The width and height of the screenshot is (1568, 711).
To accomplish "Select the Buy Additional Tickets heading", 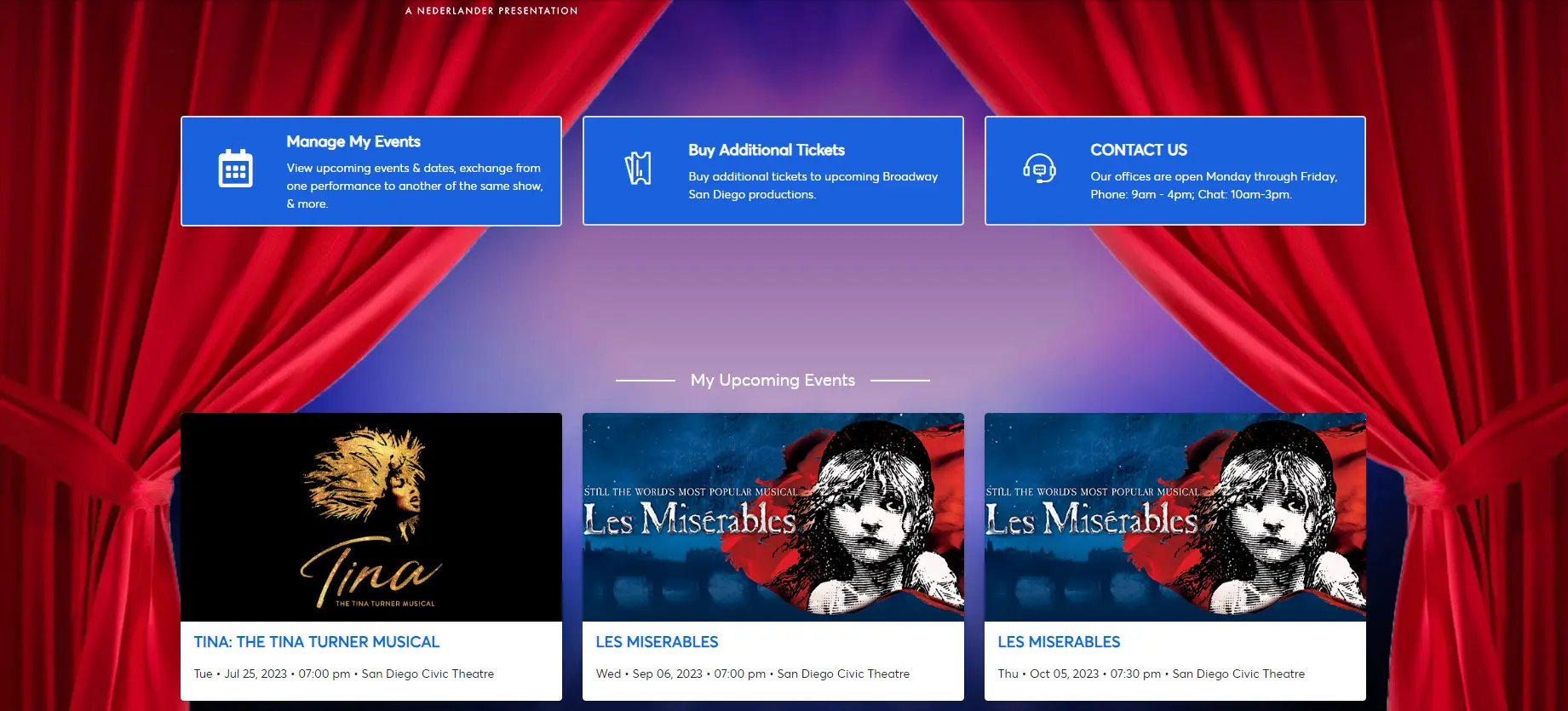I will tap(767, 150).
